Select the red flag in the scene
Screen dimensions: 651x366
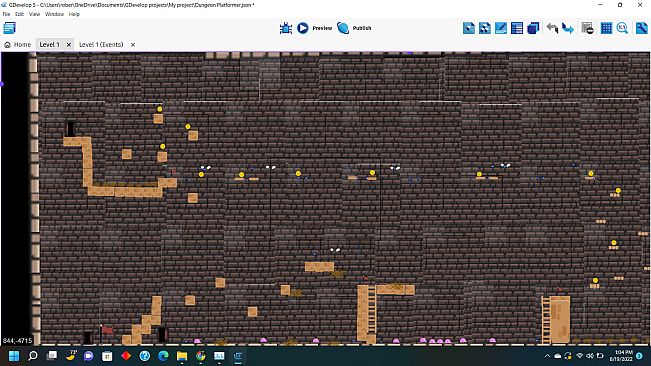pyautogui.click(x=107, y=330)
